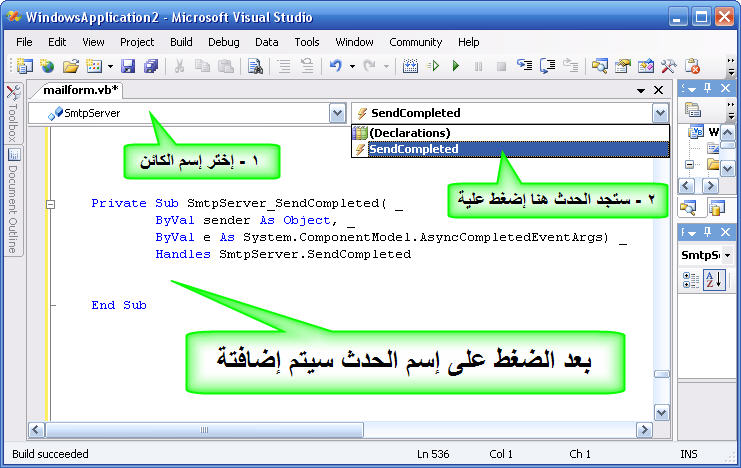The image size is (741, 468).
Task: Click the Undo arrow icon
Action: coord(336,66)
